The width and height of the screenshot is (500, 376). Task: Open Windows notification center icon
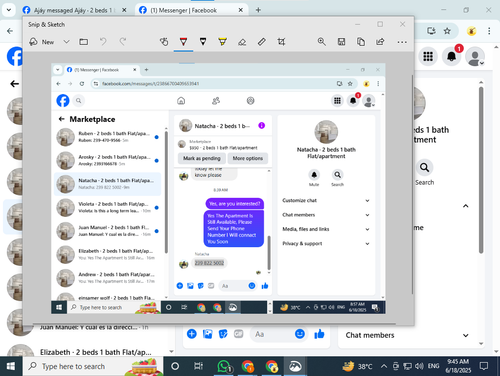tap(484, 366)
